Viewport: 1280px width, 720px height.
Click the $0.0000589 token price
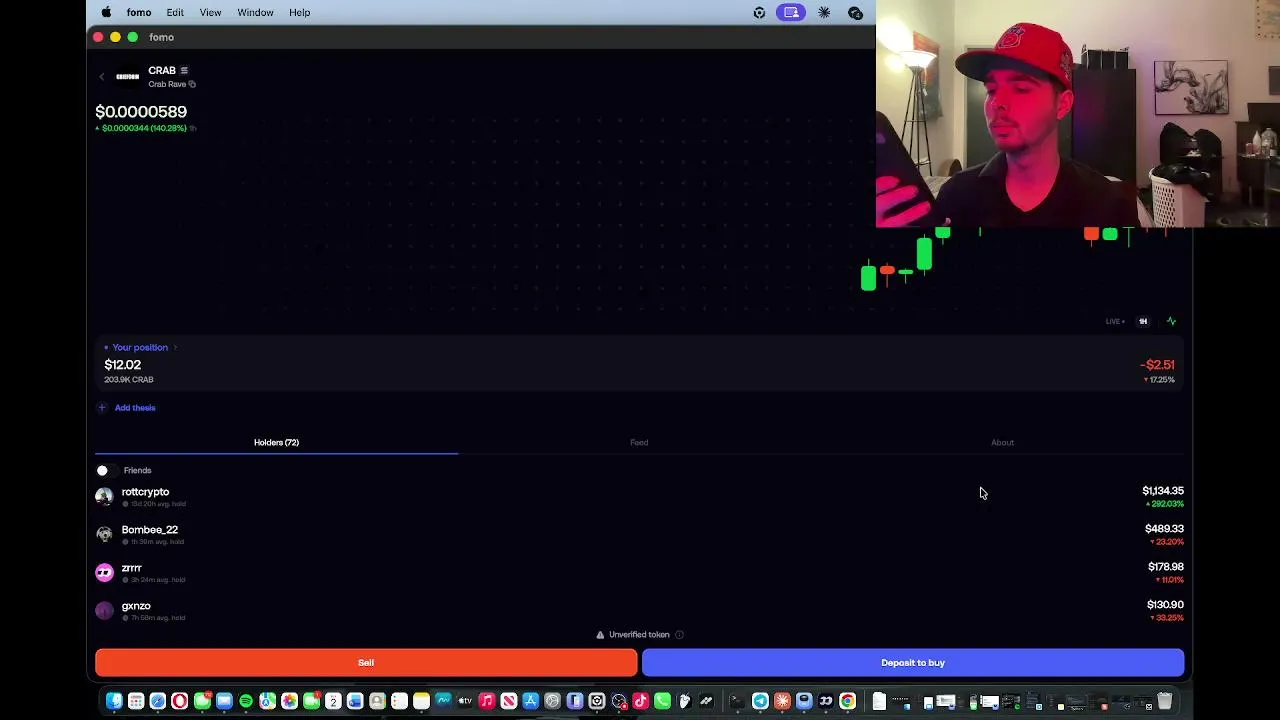[141, 112]
